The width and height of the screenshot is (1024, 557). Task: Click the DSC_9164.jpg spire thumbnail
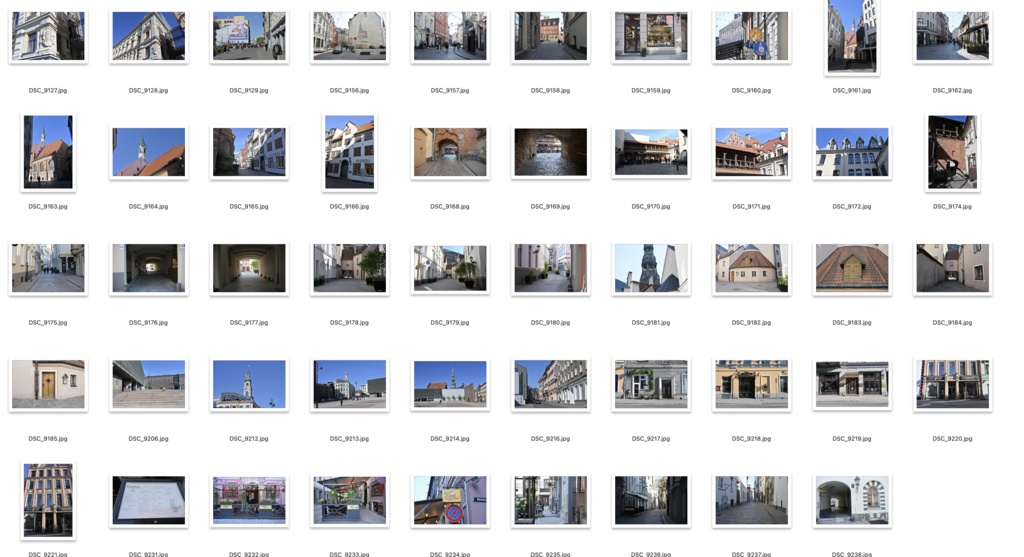click(x=148, y=152)
